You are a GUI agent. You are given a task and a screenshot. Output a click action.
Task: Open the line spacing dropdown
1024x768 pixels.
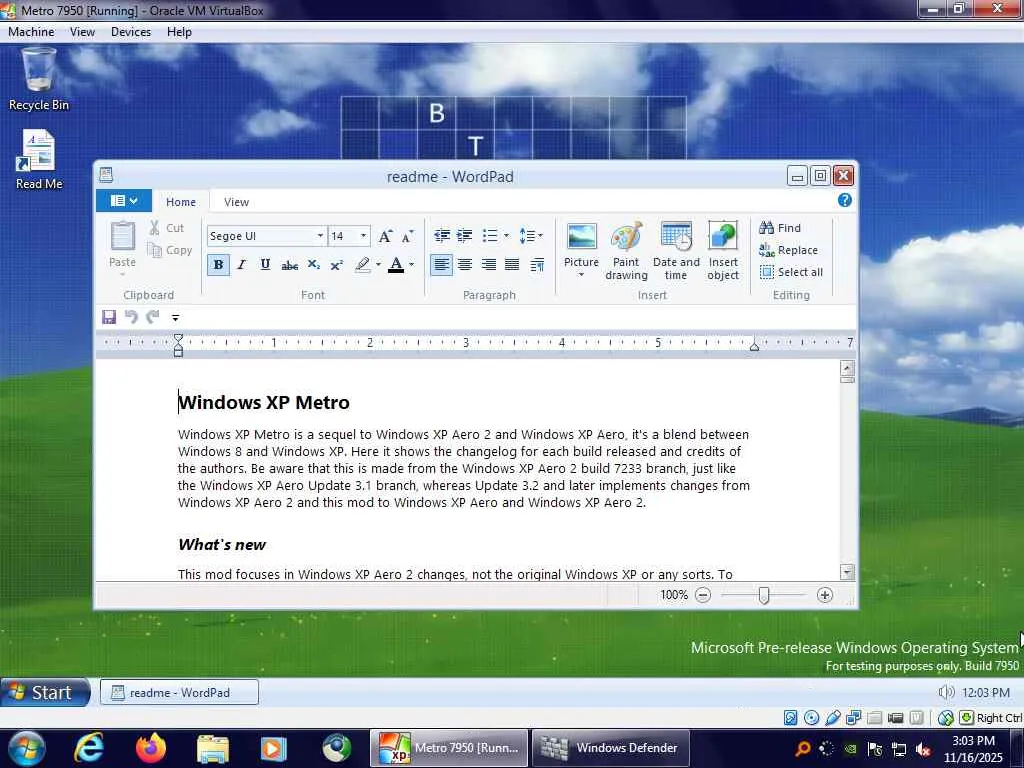(531, 236)
